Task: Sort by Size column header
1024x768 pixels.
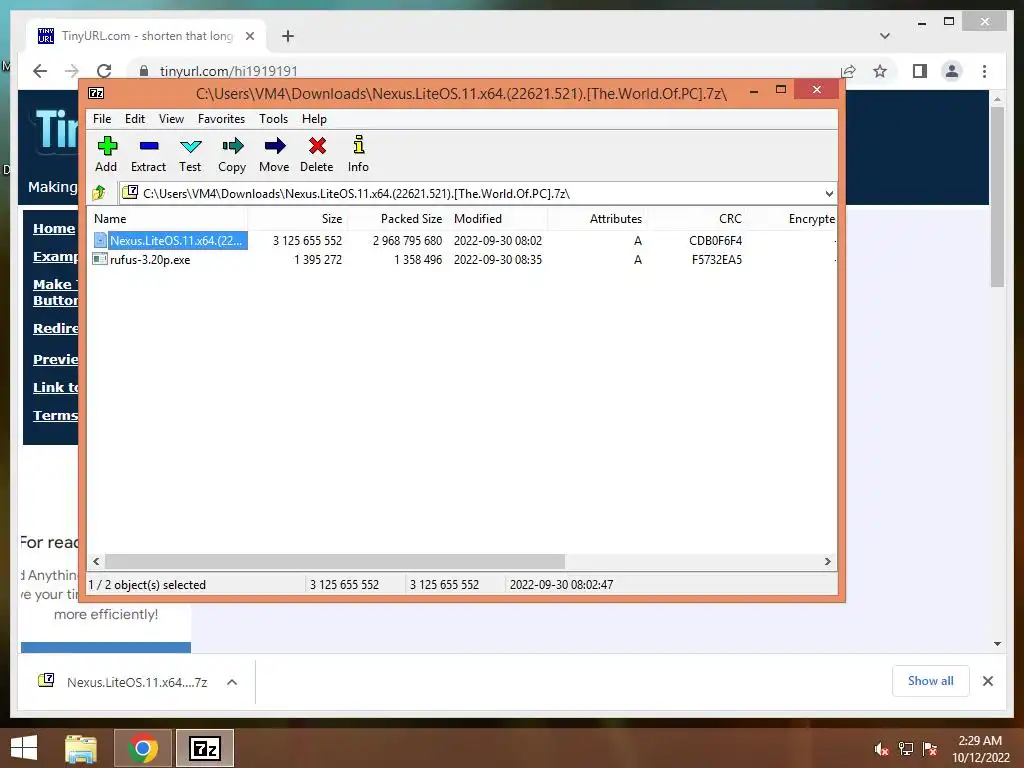Action: (x=297, y=219)
